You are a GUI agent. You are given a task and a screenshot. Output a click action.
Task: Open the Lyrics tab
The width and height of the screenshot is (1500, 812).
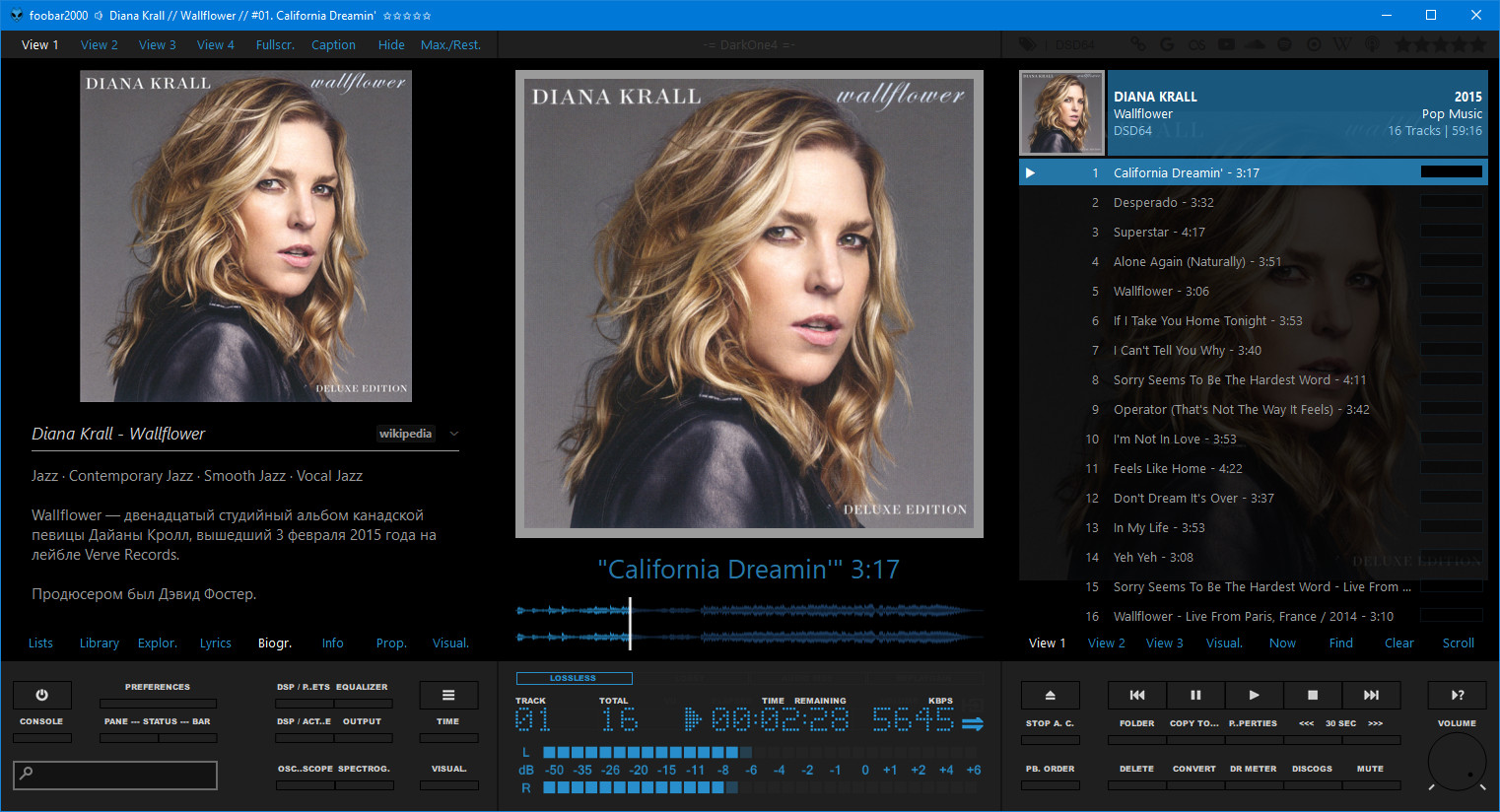(x=216, y=643)
